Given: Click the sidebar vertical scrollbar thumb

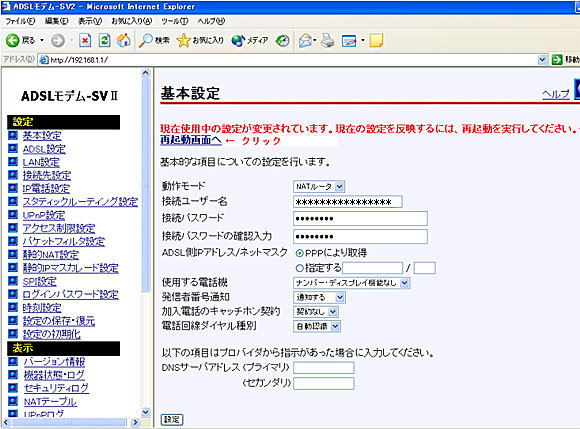Looking at the screenshot, I should point(146,185).
